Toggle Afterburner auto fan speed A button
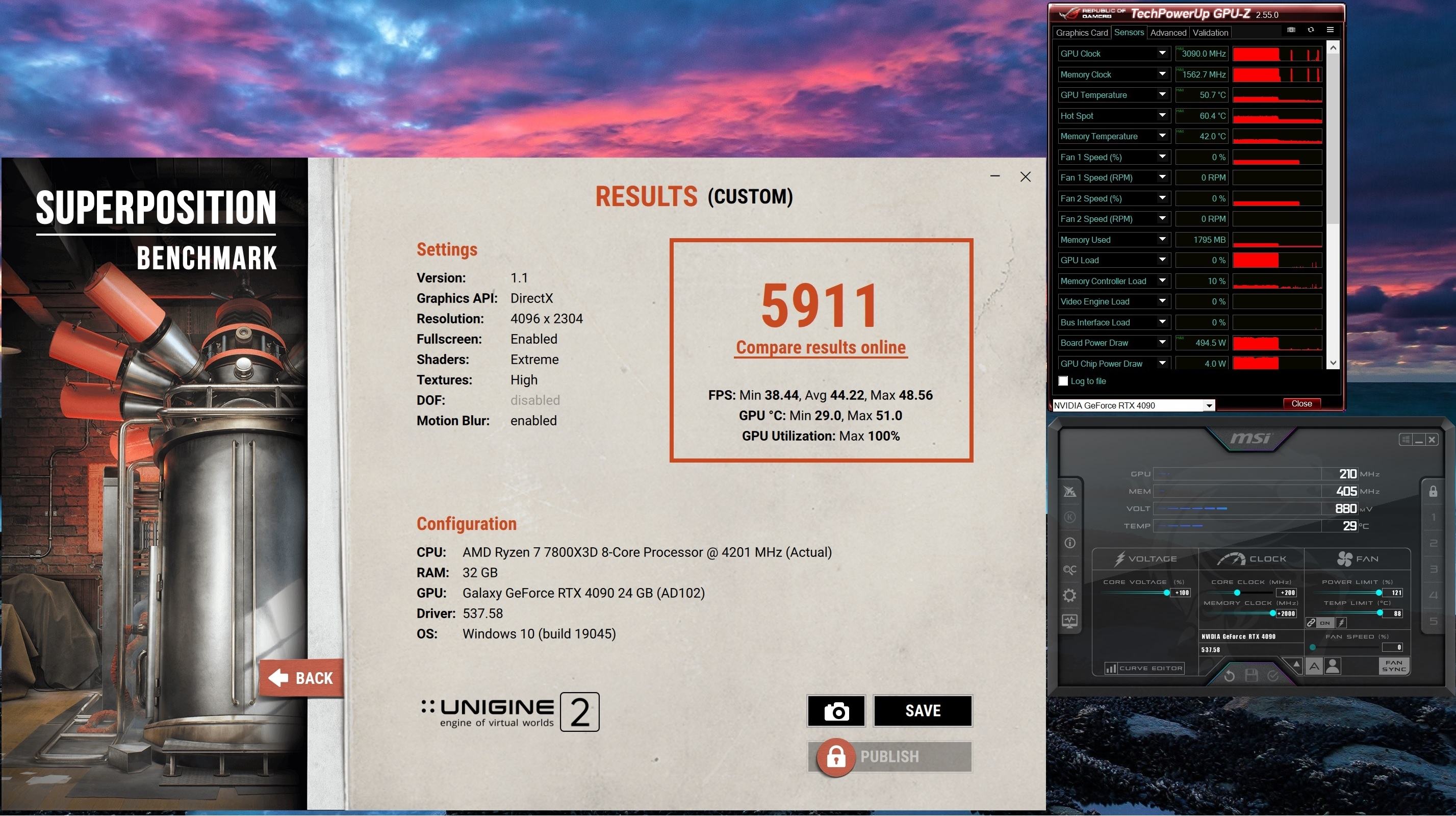1456x816 pixels. (x=1314, y=666)
